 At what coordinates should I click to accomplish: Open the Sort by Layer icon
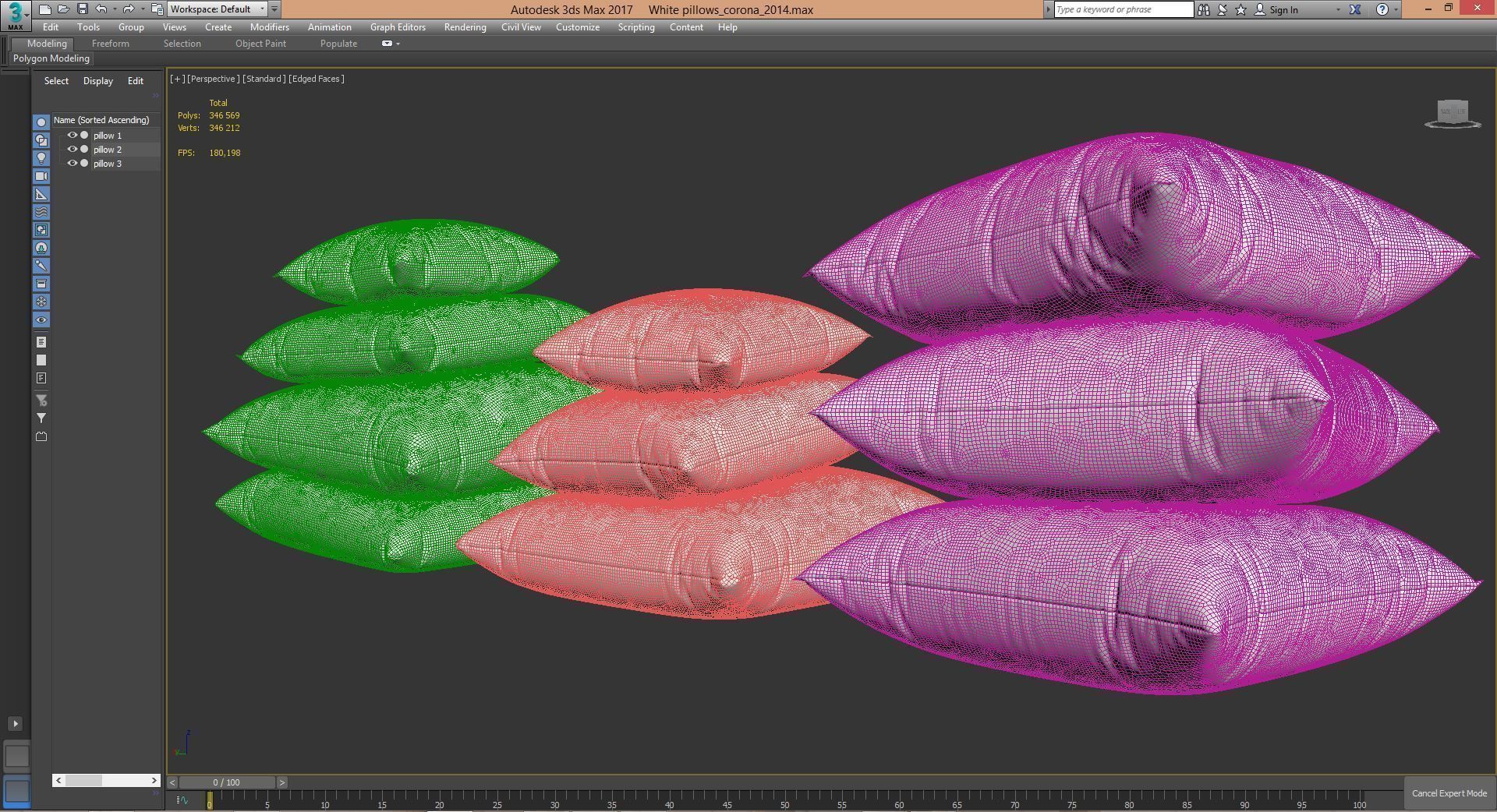pyautogui.click(x=41, y=342)
